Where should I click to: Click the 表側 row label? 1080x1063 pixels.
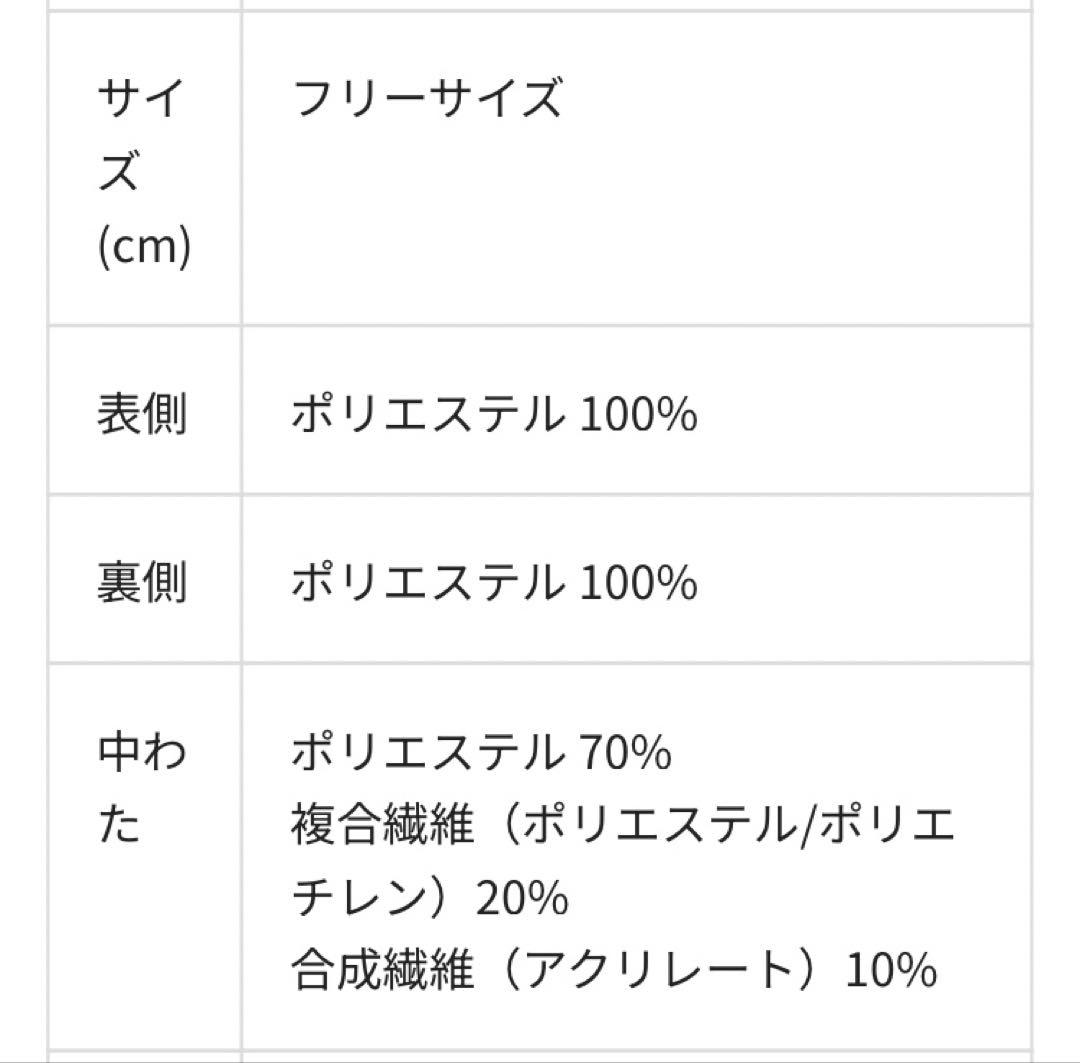pyautogui.click(x=142, y=413)
